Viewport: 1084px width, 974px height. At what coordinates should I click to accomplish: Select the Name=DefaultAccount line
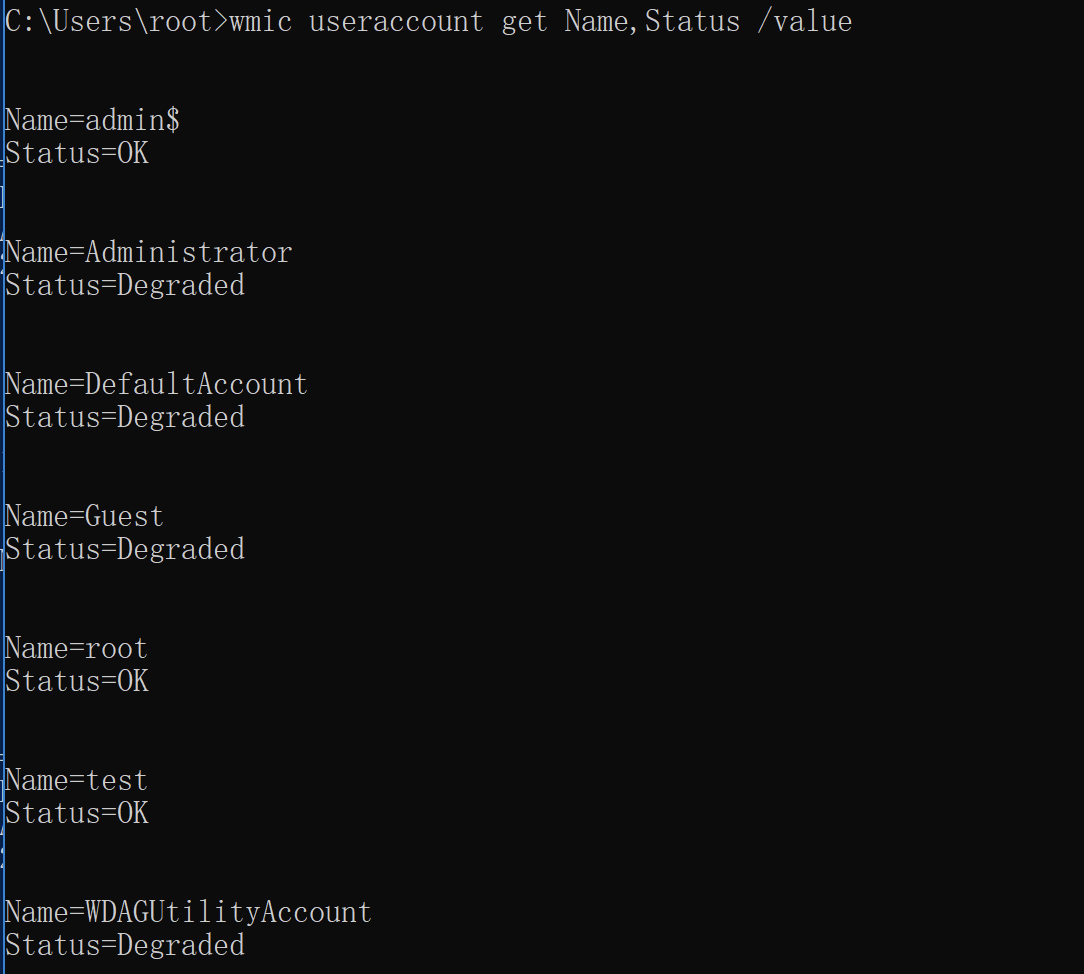(156, 384)
